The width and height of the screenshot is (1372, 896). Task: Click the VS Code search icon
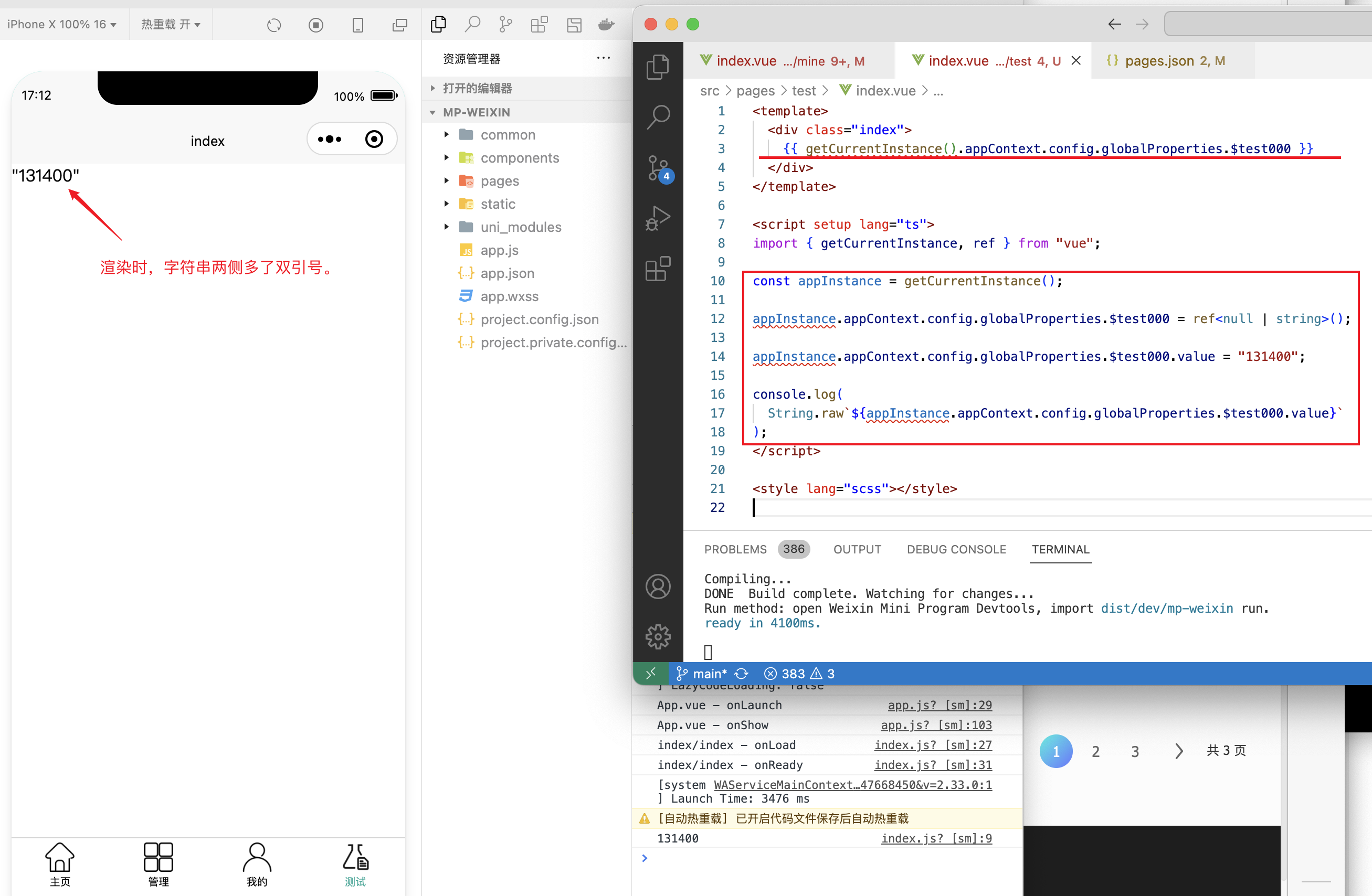658,117
